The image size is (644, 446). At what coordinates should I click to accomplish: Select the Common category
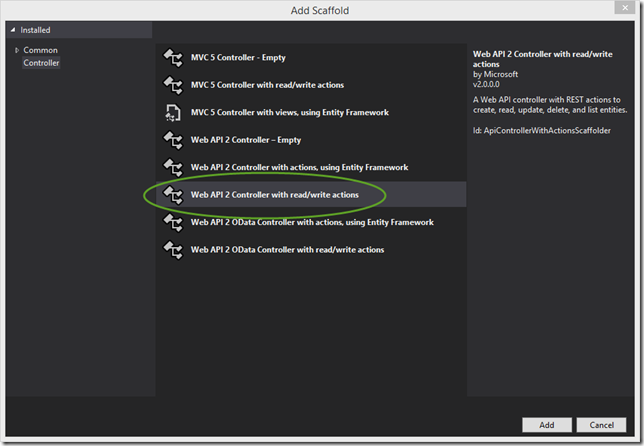pos(40,50)
